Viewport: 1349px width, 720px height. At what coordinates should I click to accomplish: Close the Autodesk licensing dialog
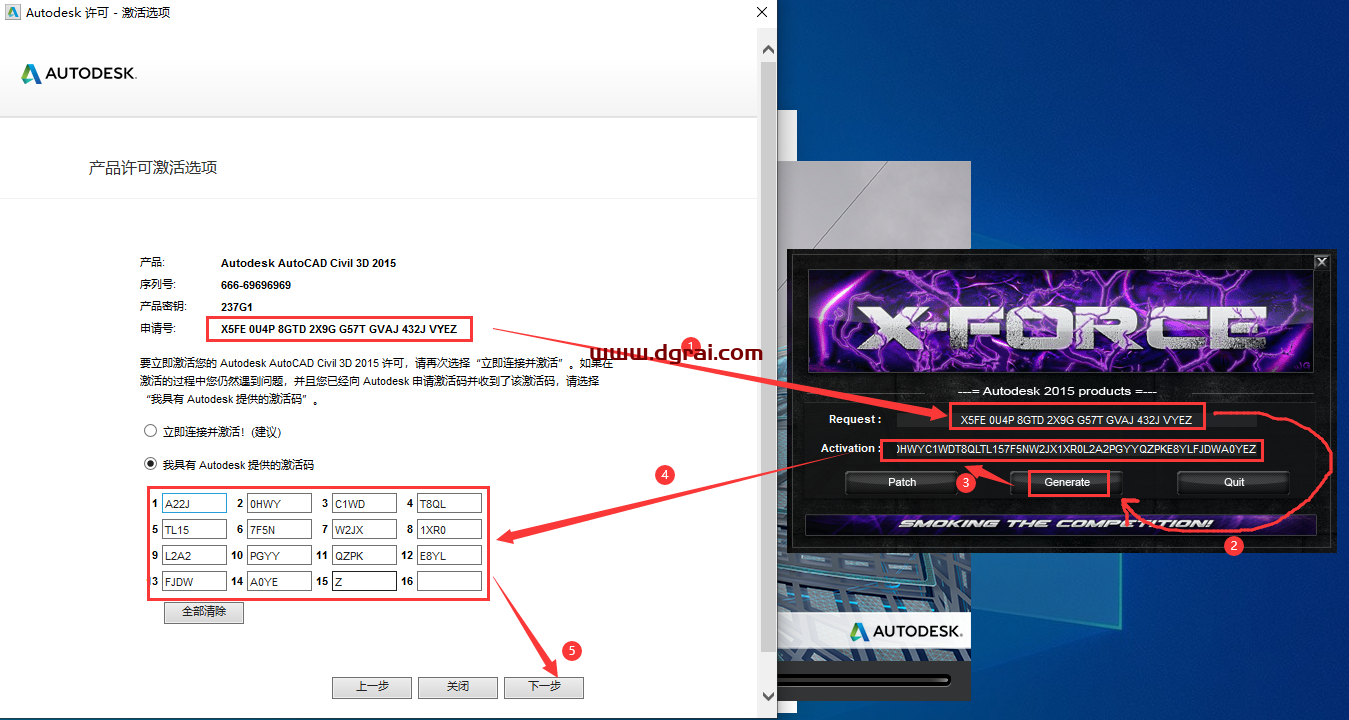(762, 12)
